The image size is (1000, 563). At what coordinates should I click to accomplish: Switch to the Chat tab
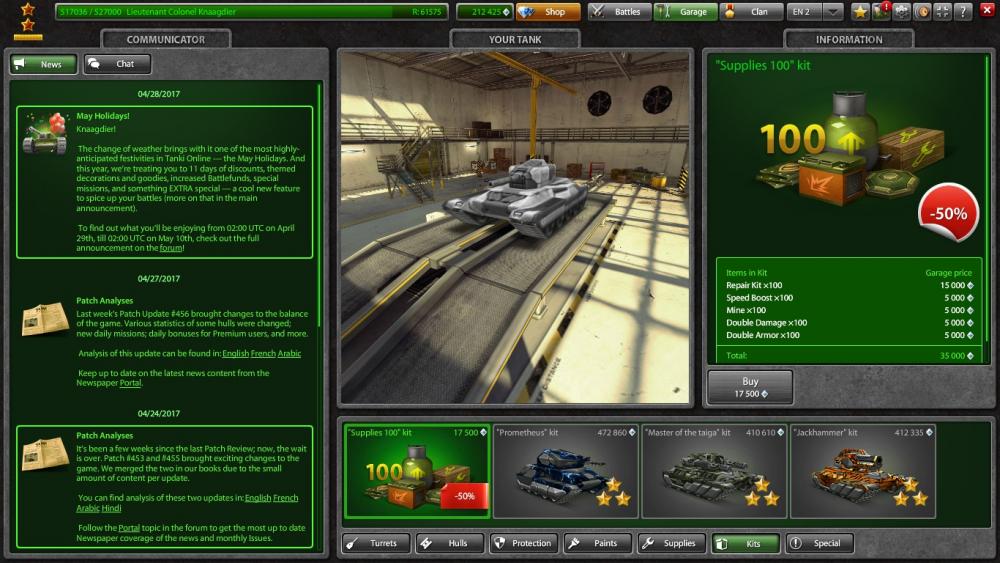[117, 64]
